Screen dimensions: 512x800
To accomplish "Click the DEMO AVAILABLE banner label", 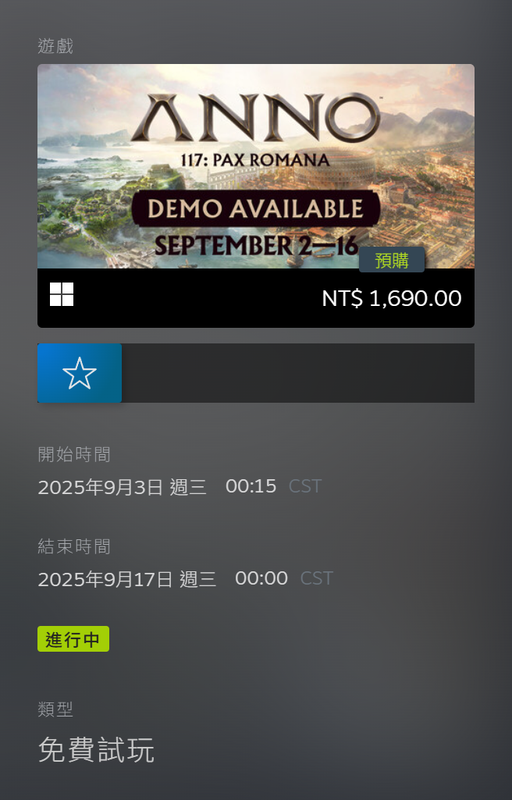I will [x=256, y=209].
